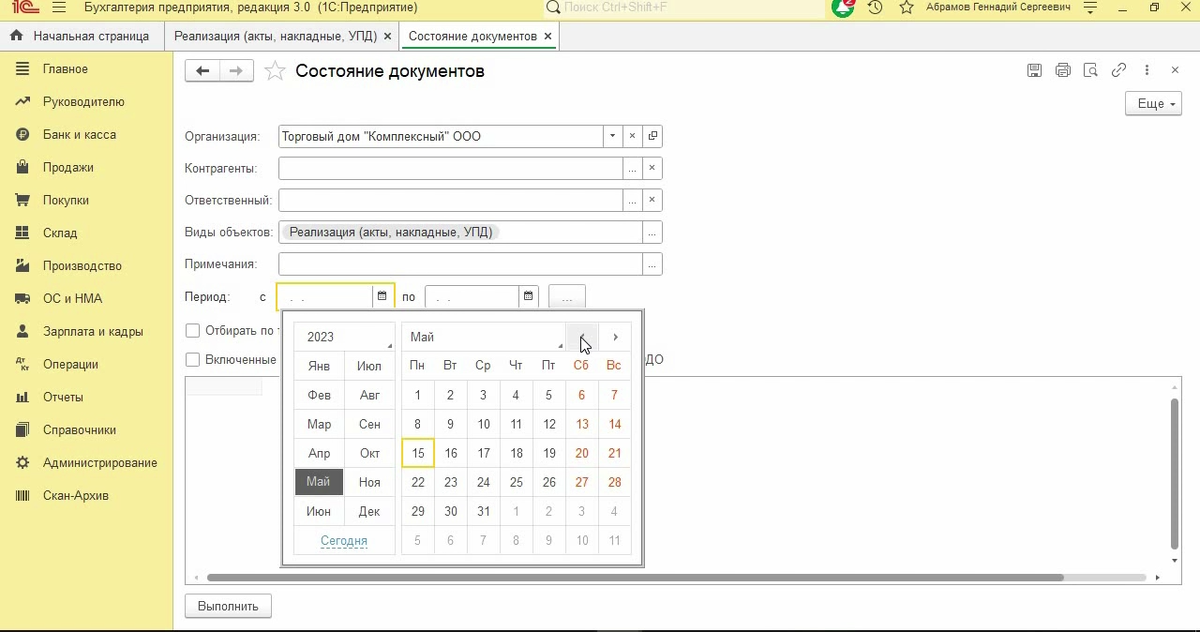
Task: Tick the Отбирать по checkbox
Action: tap(192, 331)
